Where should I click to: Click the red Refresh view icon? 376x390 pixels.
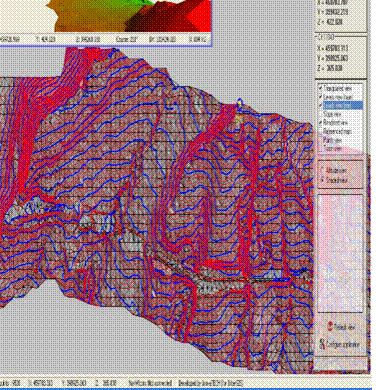click(x=330, y=327)
